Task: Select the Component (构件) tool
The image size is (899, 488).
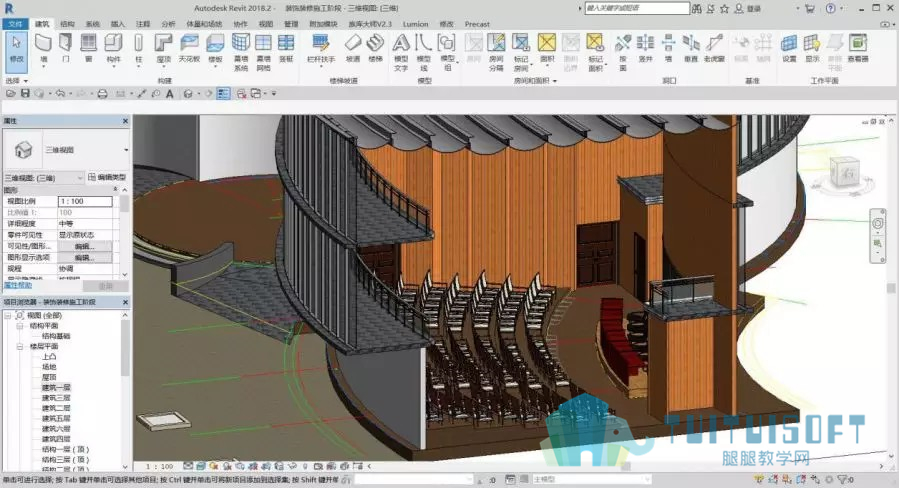Action: point(114,48)
